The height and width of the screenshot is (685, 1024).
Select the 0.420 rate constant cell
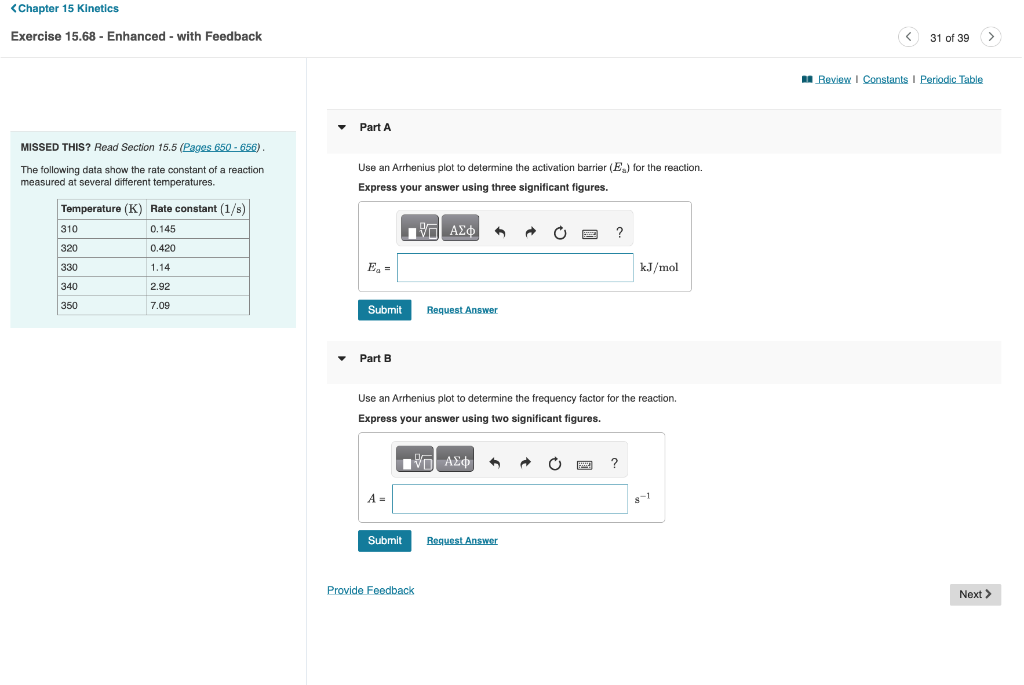198,248
